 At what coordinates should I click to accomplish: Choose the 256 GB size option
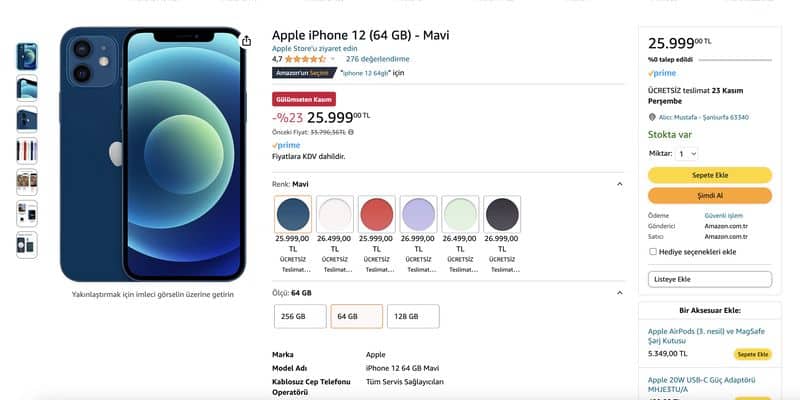(300, 316)
